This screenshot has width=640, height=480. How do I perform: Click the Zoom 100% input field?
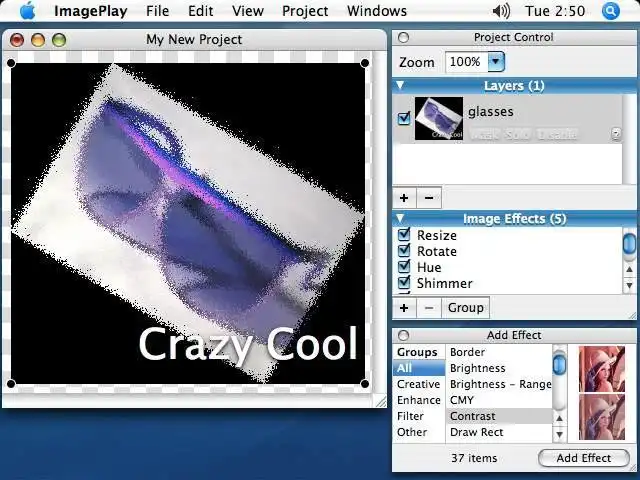coord(466,62)
